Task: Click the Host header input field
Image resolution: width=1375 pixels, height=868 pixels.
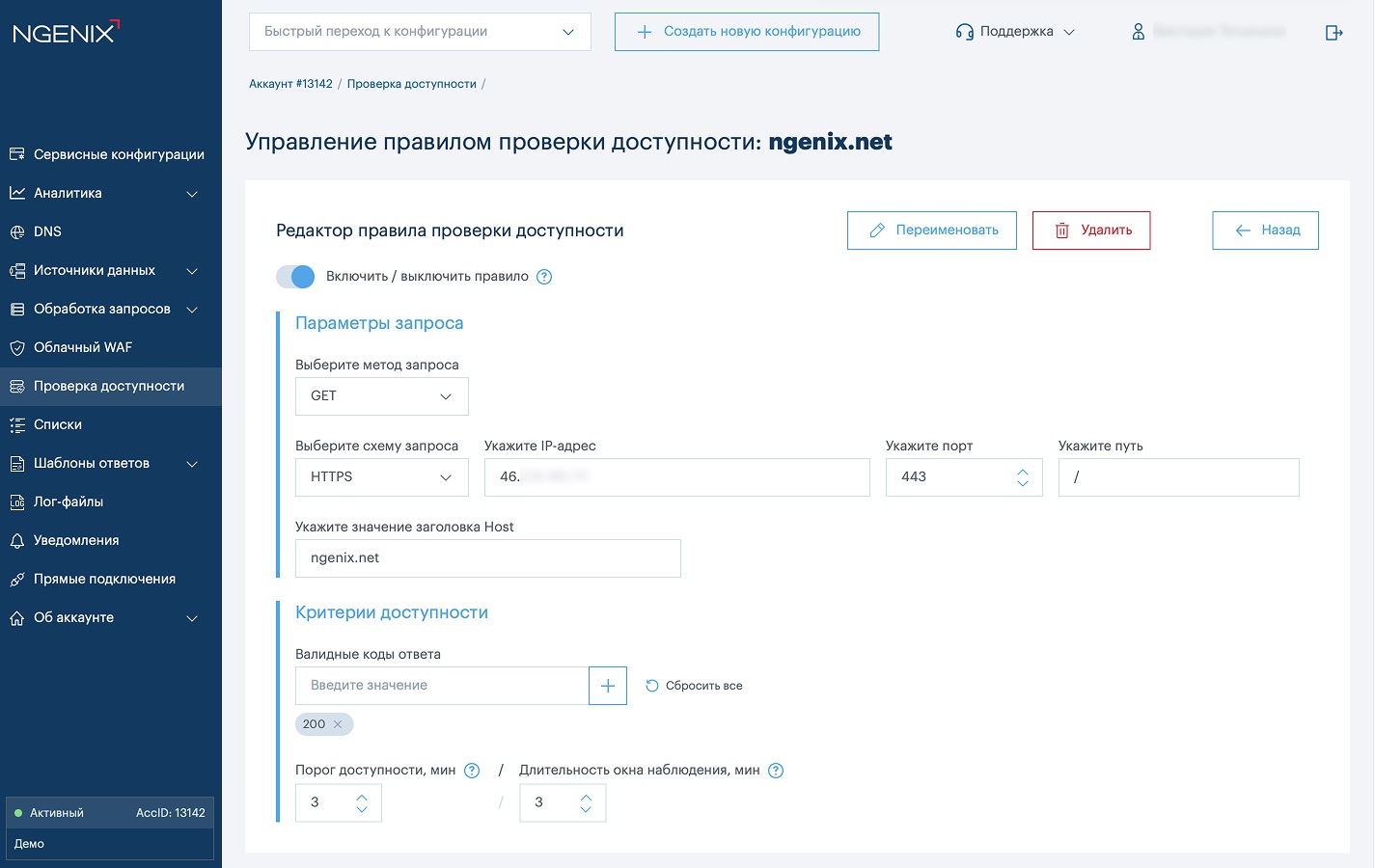Action: tap(487, 558)
